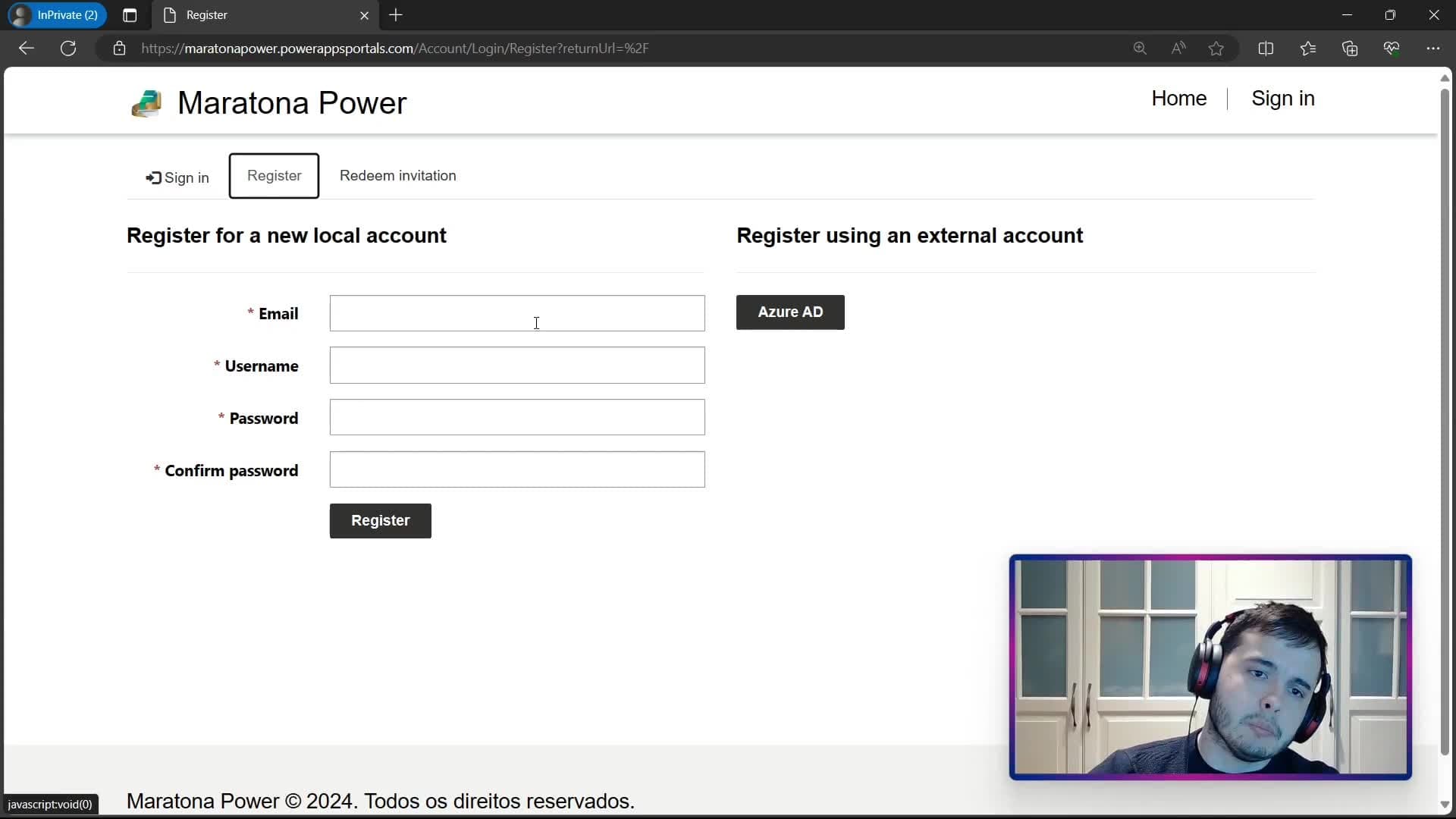Reload the page with the refresh icon
Image resolution: width=1456 pixels, height=819 pixels.
click(68, 49)
